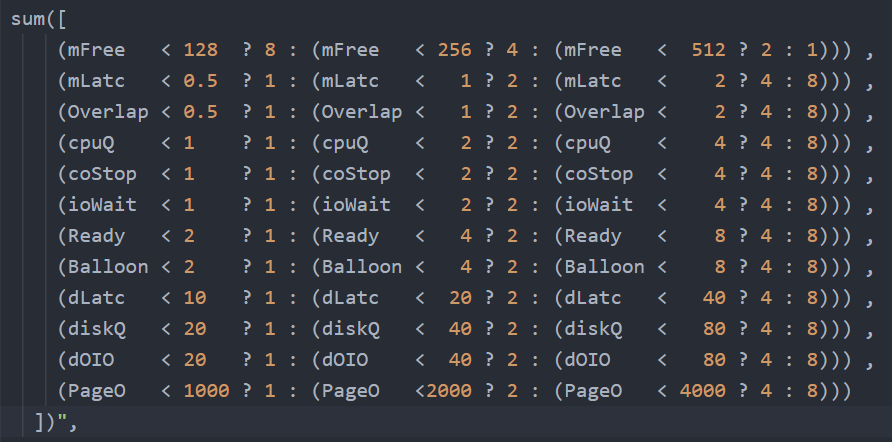This screenshot has height=442, width=892.
Task: Click the first 0.5 threshold in mLatc row
Action: [x=201, y=81]
